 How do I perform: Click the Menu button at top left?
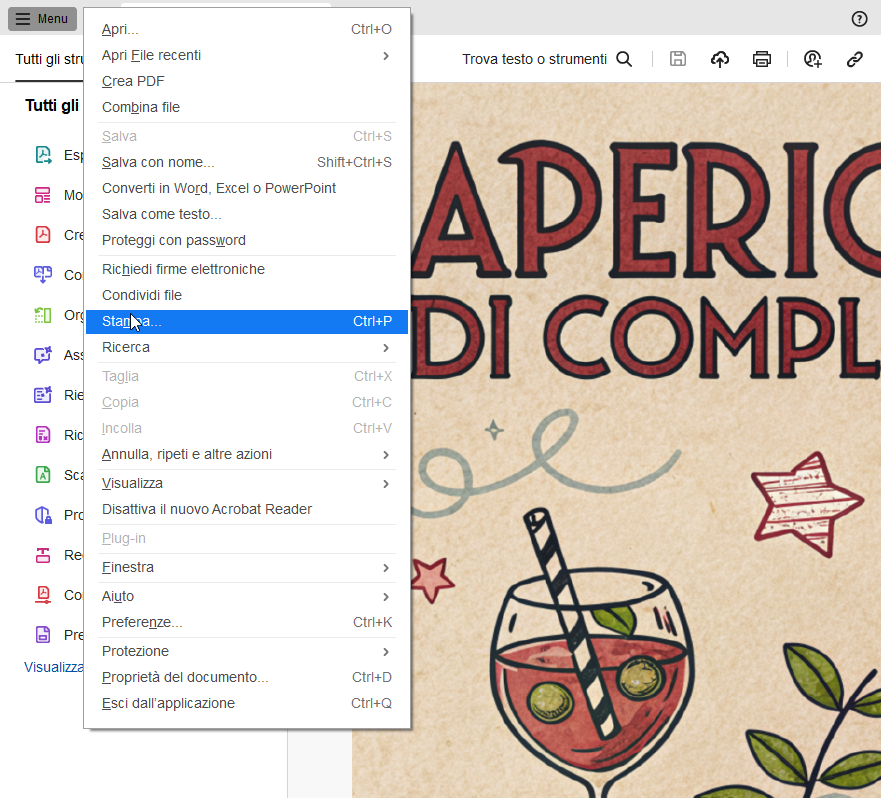click(42, 19)
